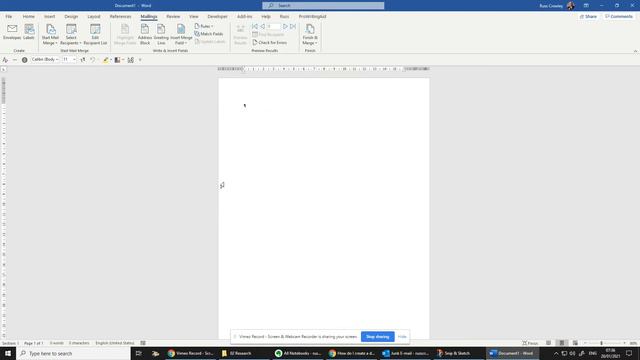Switch to the Layout tab
Screen dimensions: 640x360
tap(93, 16)
